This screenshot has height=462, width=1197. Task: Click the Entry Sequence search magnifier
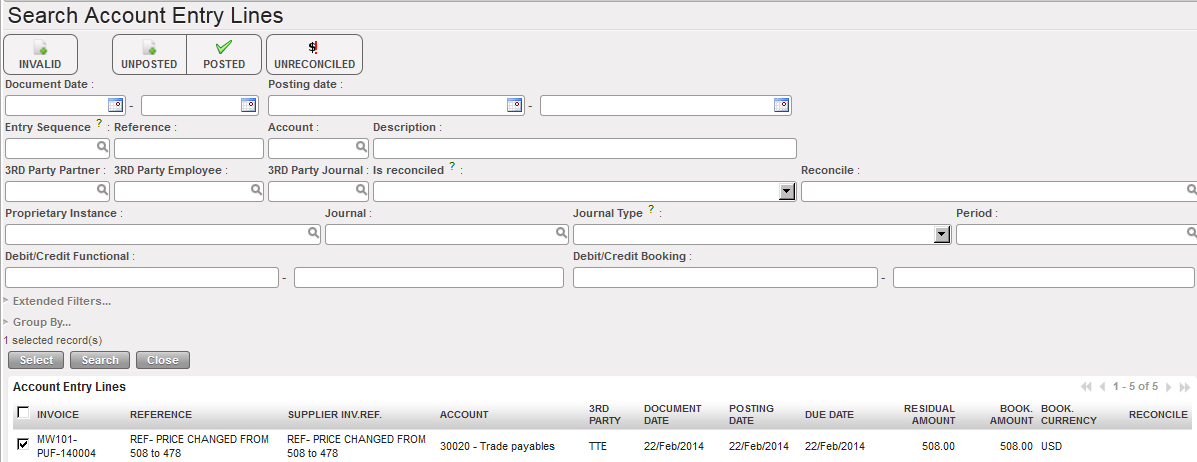[102, 147]
